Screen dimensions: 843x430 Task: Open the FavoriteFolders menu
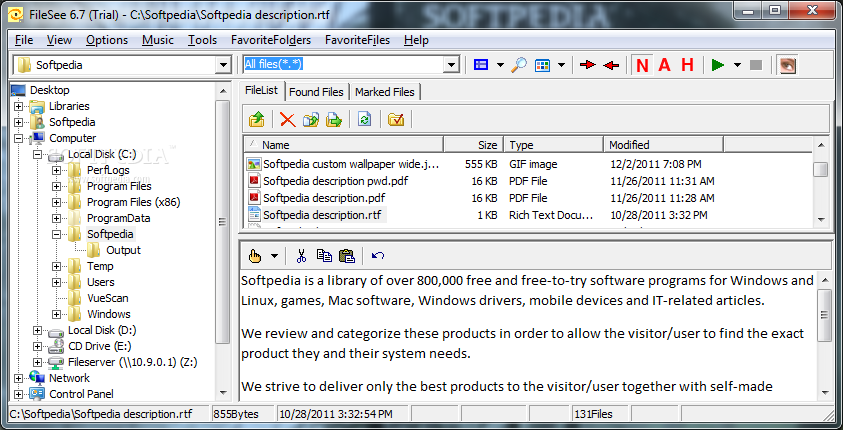(x=271, y=40)
